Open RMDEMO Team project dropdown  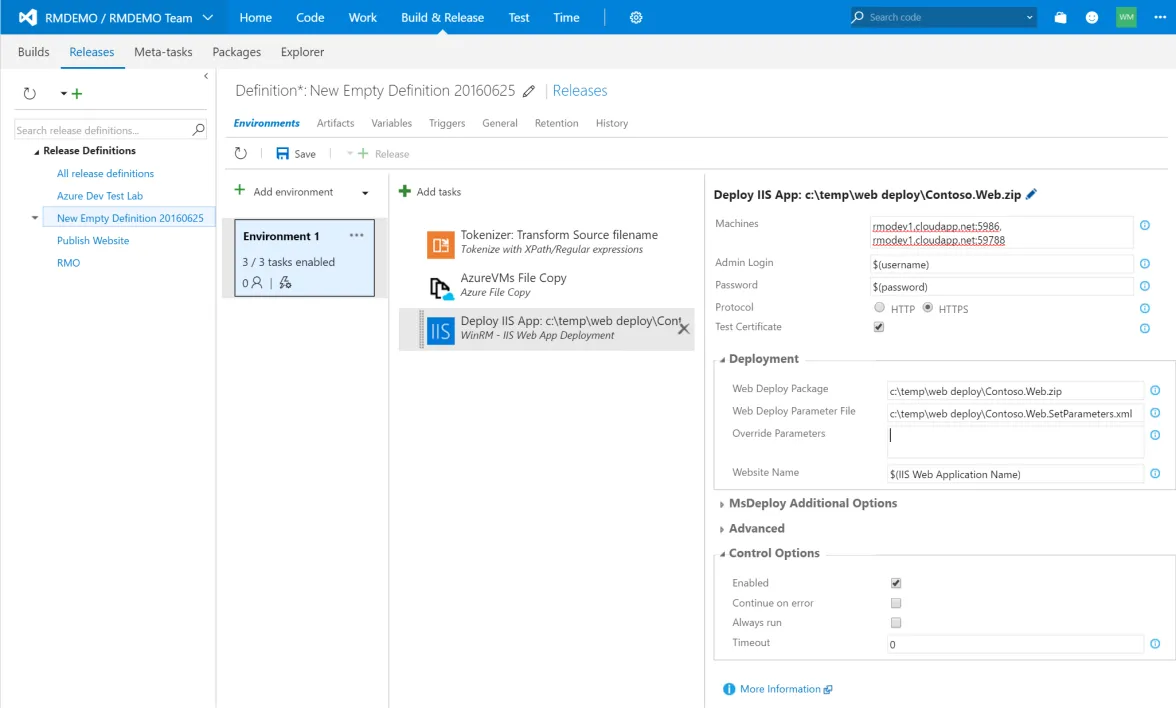[x=208, y=17]
